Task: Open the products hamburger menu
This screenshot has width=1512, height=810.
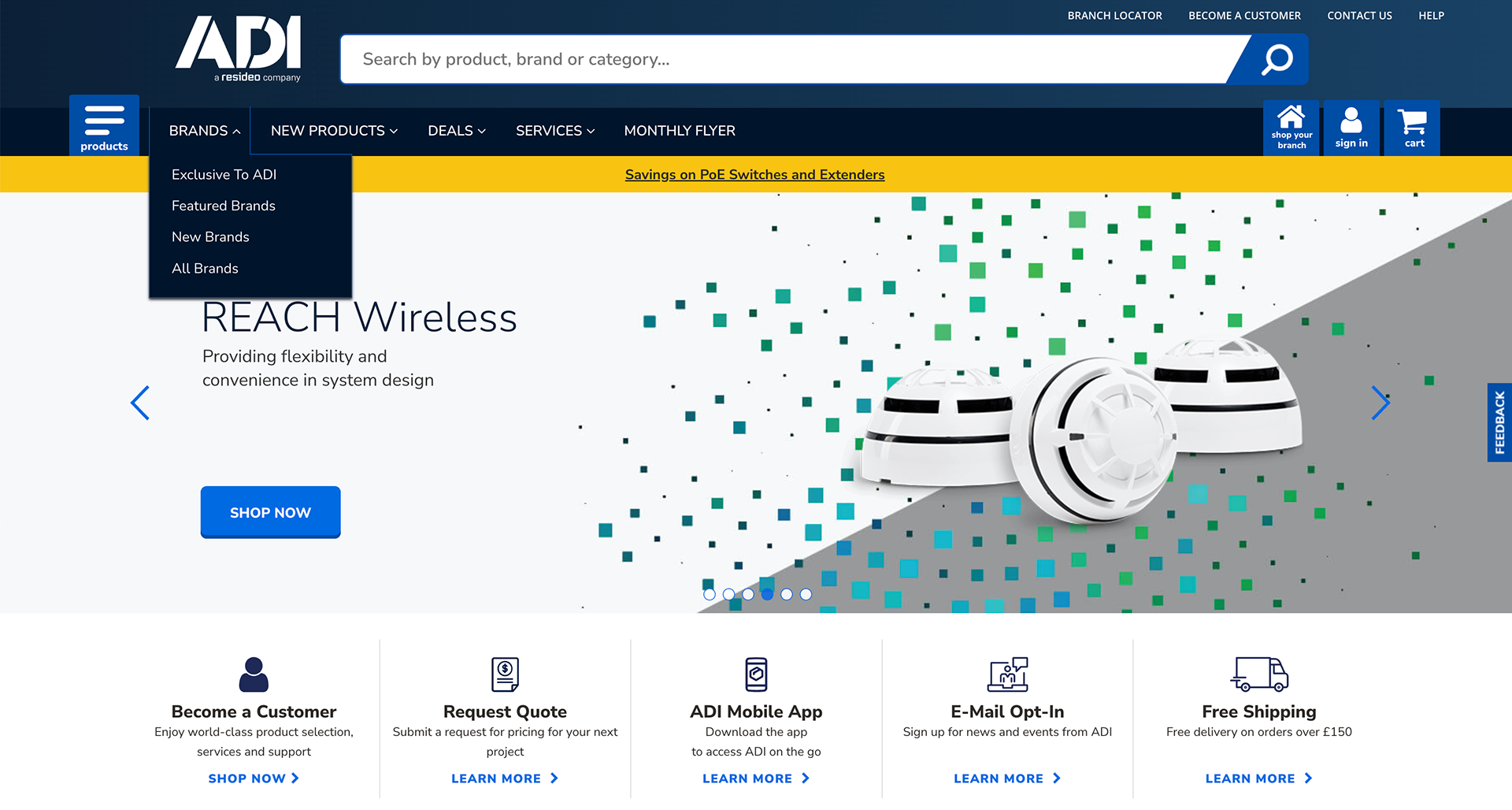Action: click(104, 126)
